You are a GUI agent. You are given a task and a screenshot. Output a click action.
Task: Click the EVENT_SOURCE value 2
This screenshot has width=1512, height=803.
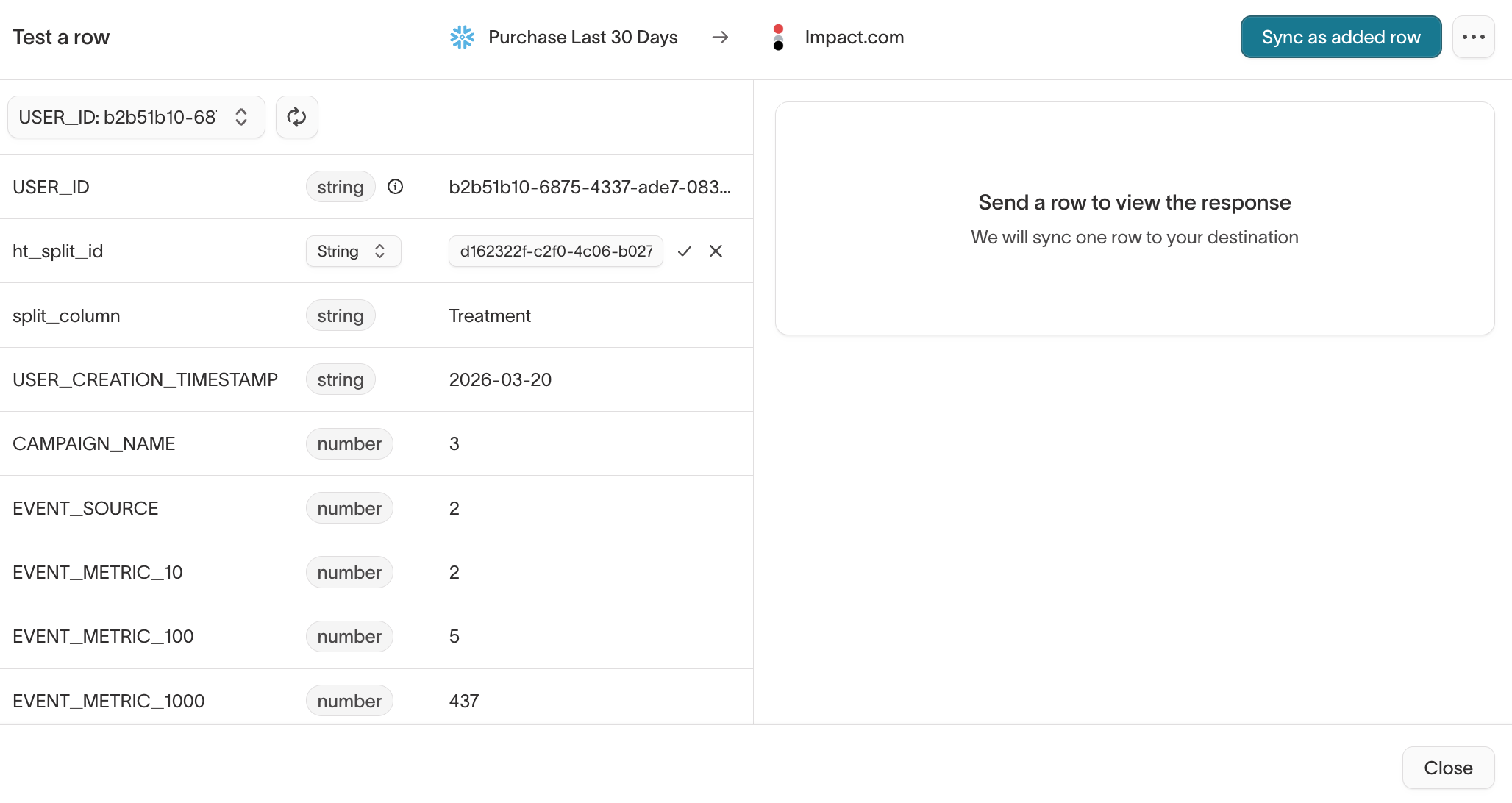454,508
